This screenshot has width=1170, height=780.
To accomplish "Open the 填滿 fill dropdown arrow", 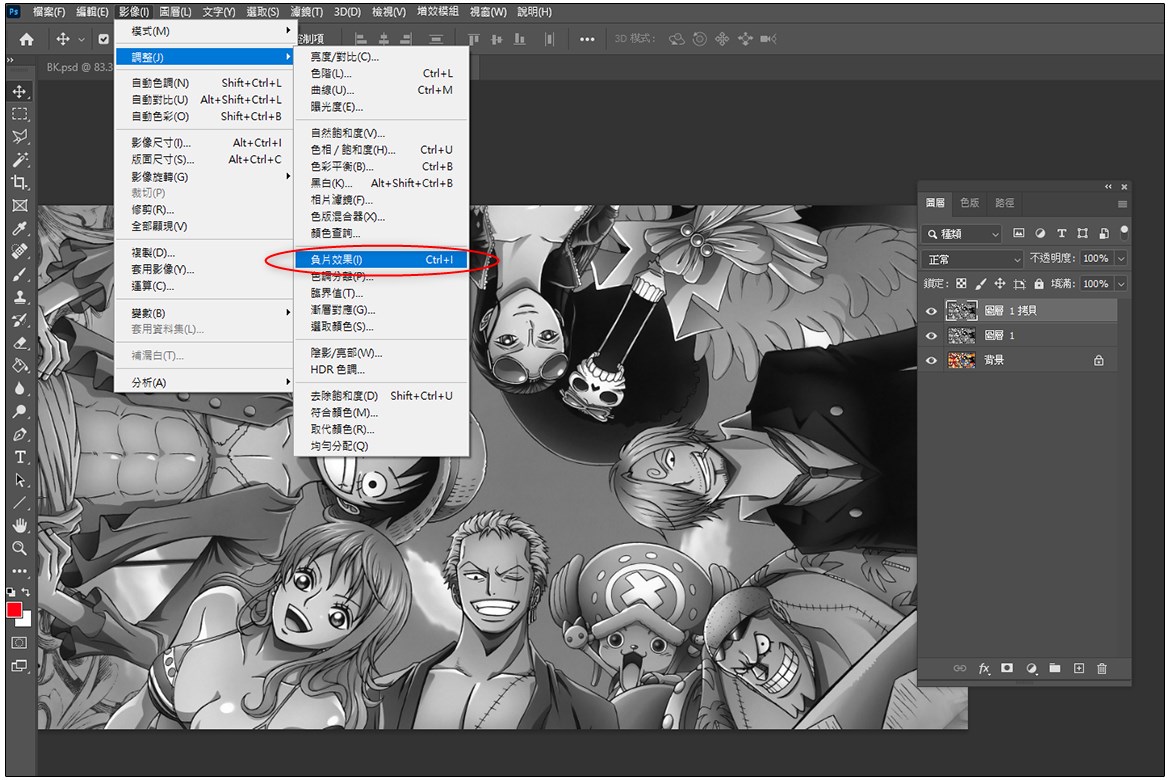I will [x=1121, y=284].
